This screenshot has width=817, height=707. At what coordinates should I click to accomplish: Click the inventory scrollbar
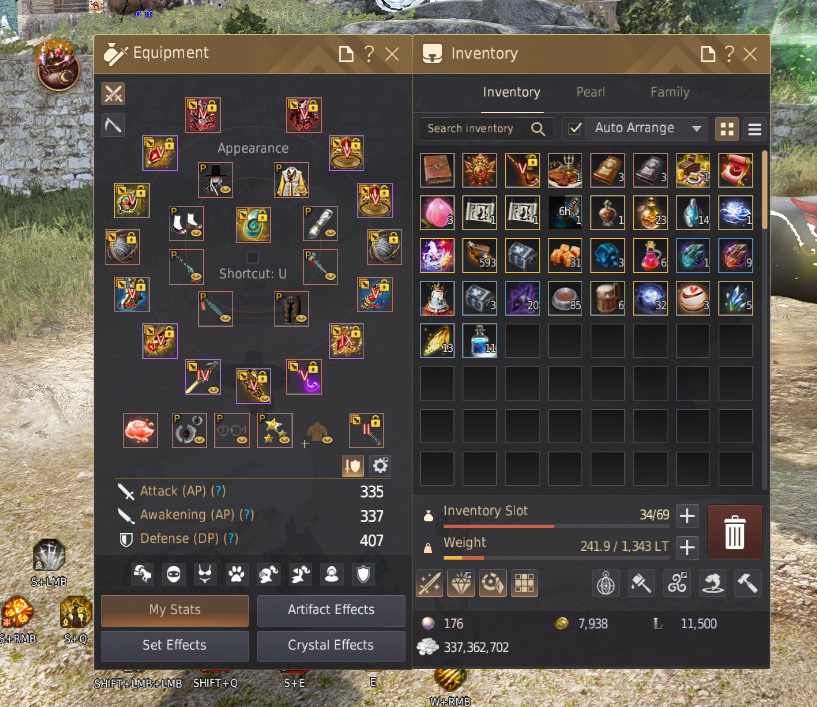pos(764,190)
